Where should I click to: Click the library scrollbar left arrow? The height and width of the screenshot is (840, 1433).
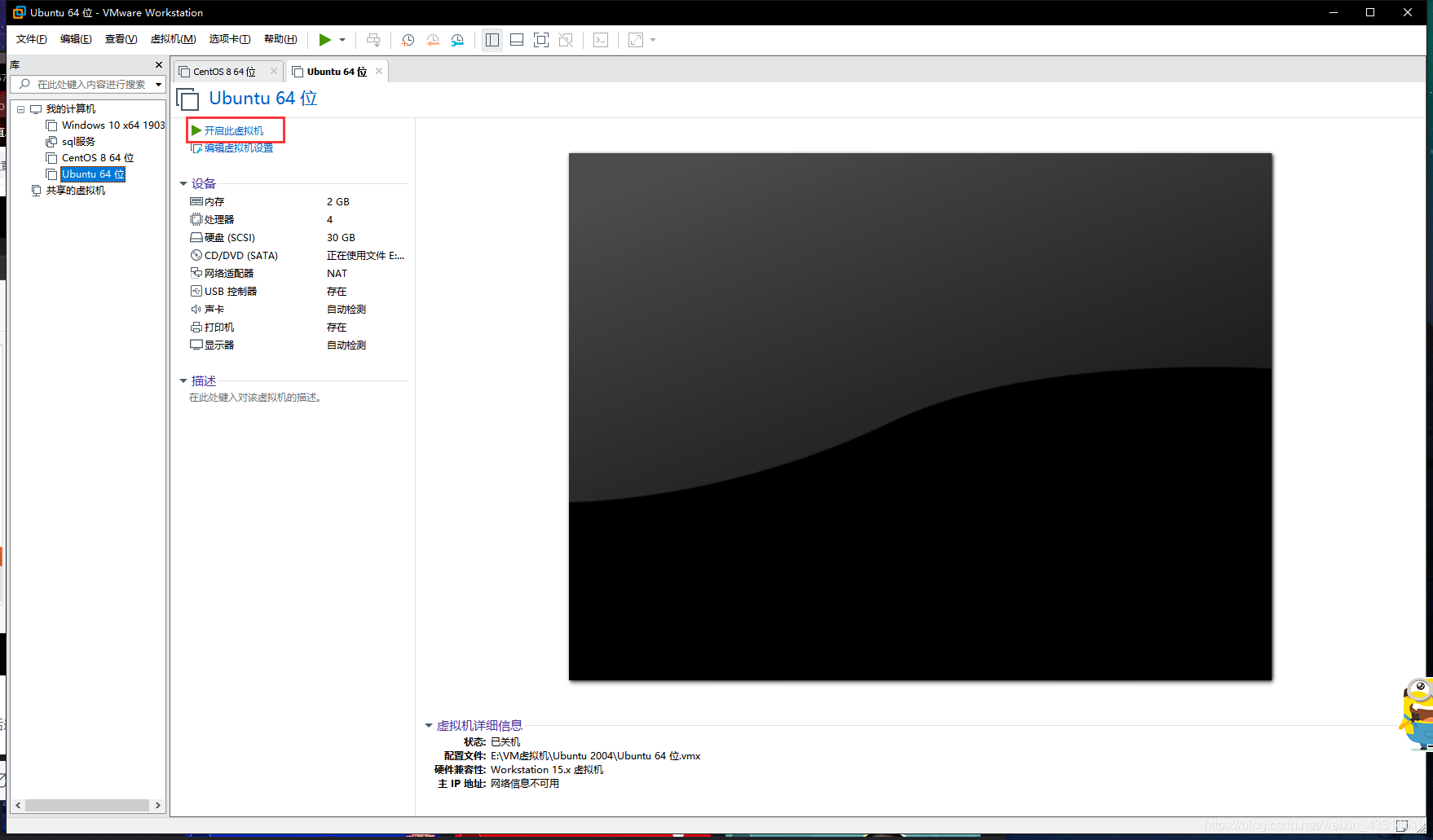tap(18, 805)
